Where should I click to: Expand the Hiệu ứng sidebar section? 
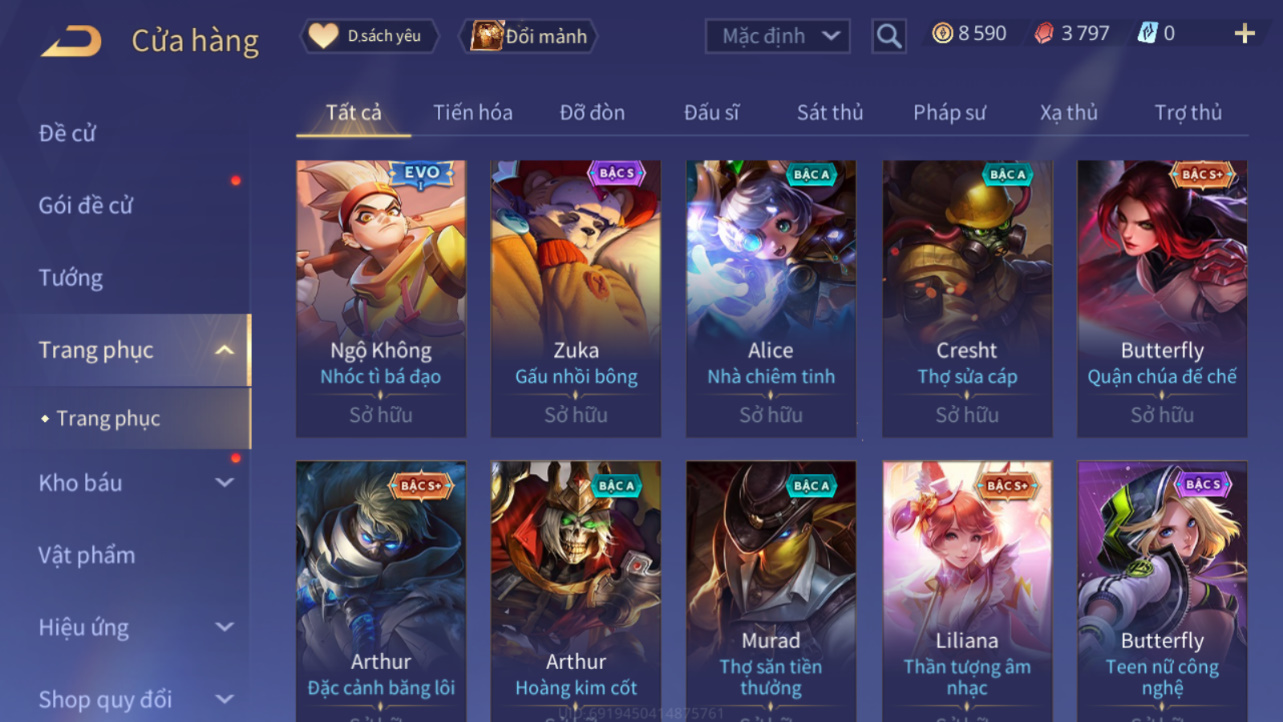click(225, 628)
